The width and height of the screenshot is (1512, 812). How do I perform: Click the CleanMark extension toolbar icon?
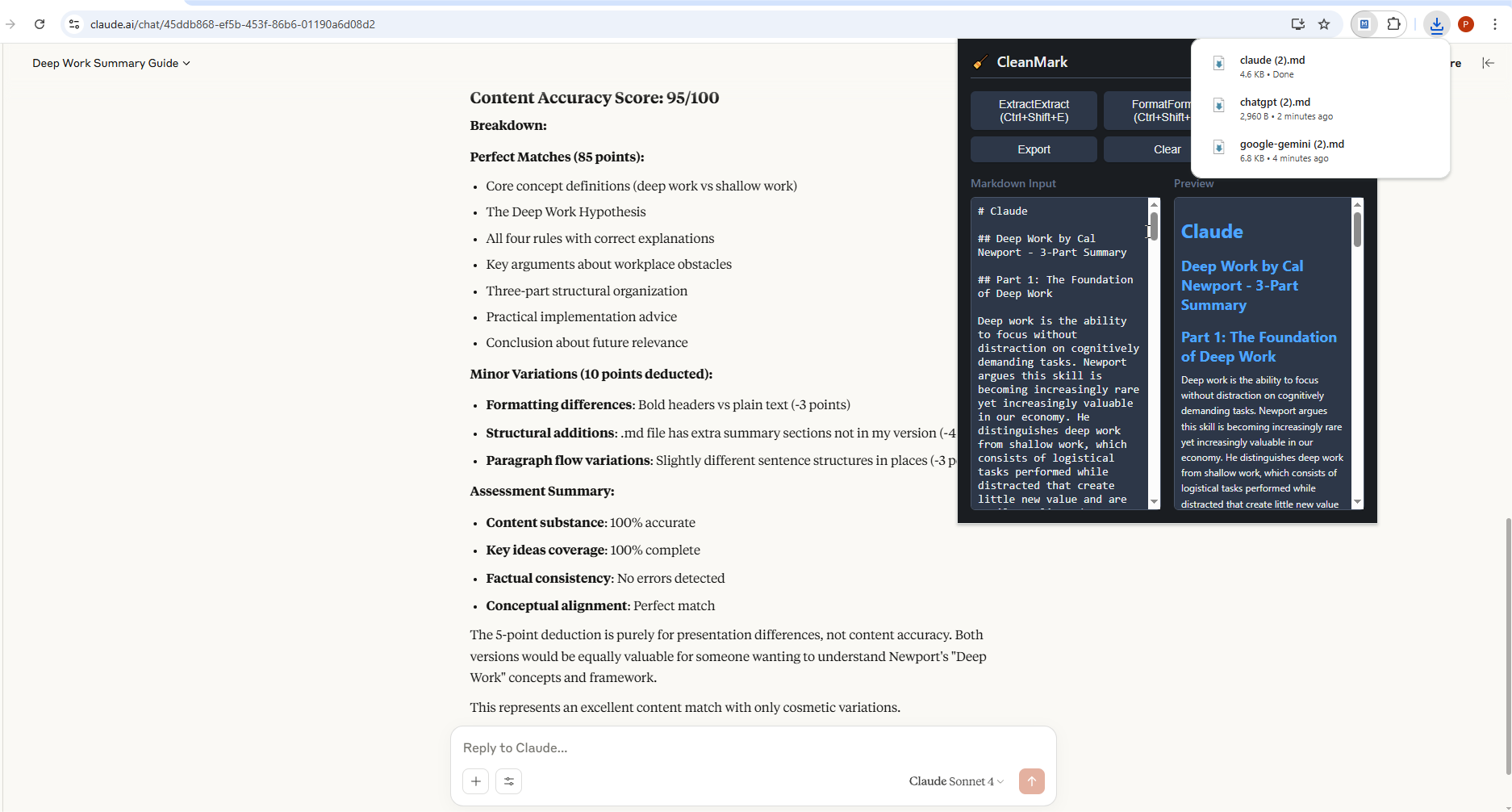pyautogui.click(x=1364, y=24)
